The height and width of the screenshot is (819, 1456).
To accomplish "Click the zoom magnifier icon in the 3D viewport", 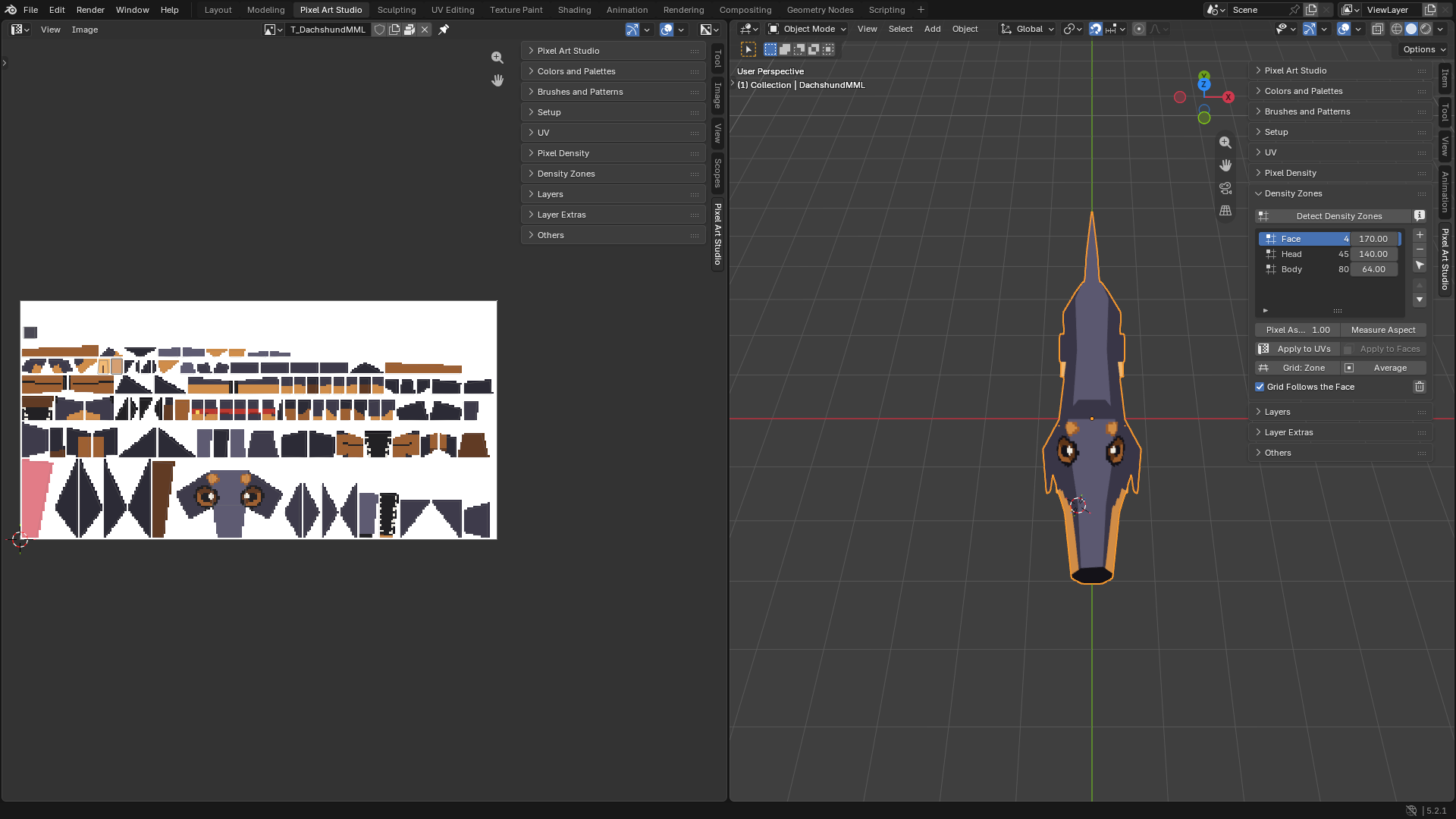I will [1225, 143].
